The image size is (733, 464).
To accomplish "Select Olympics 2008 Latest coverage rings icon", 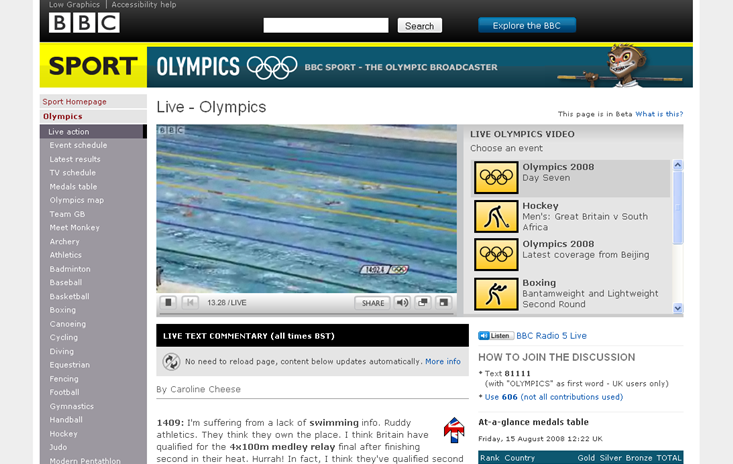I will coord(496,255).
